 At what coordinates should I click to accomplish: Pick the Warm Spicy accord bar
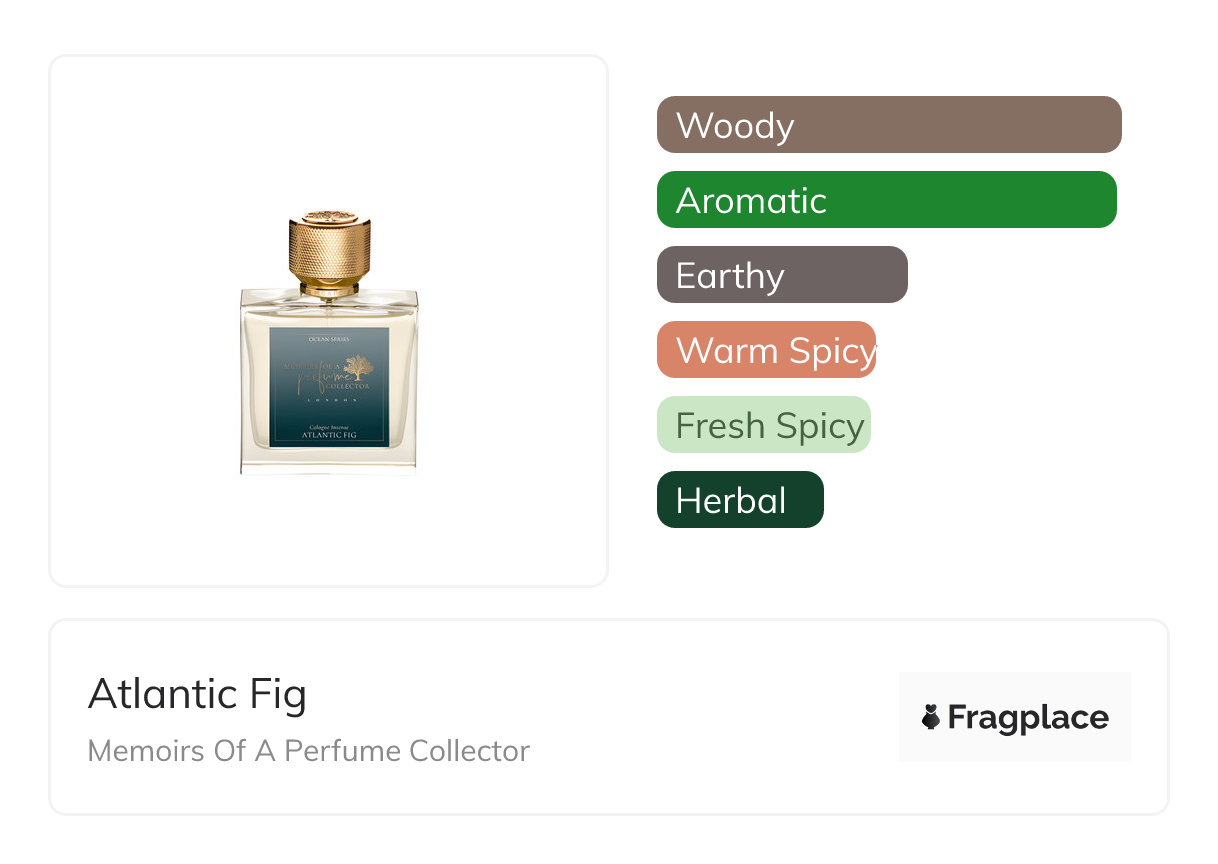click(x=766, y=350)
